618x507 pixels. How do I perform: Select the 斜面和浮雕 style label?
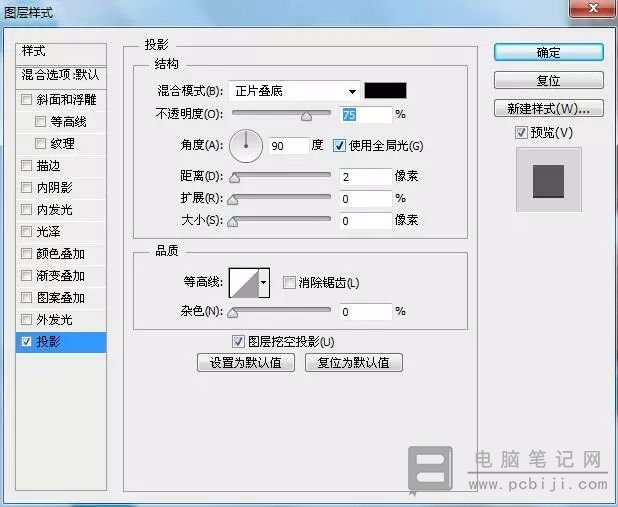click(x=66, y=99)
